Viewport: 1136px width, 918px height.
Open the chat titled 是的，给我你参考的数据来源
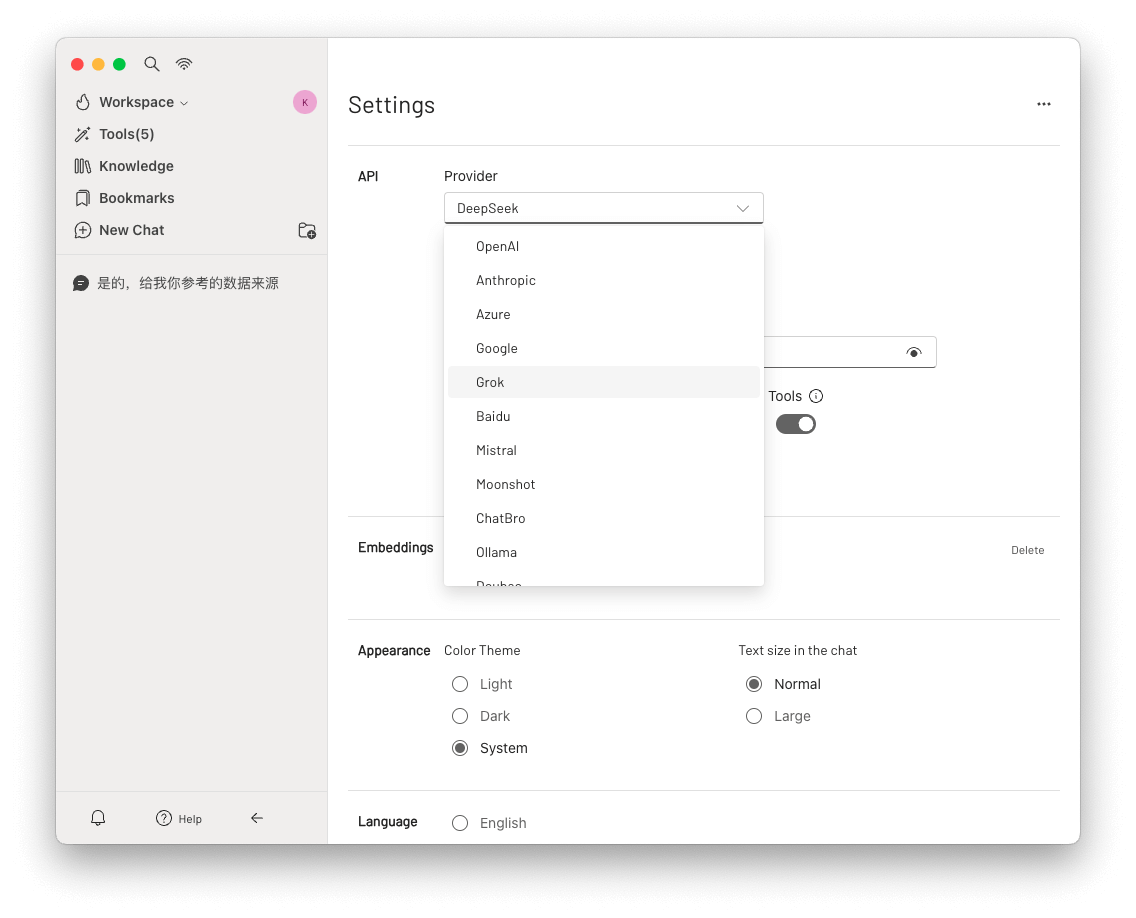point(188,283)
